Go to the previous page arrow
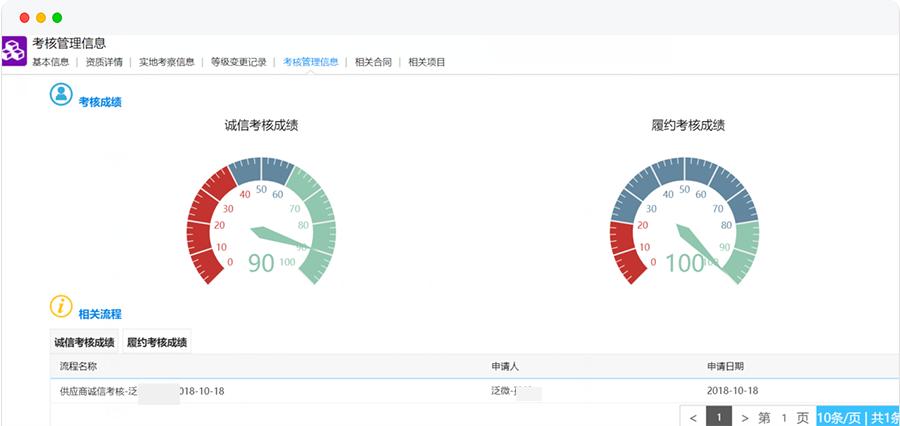 (x=693, y=417)
